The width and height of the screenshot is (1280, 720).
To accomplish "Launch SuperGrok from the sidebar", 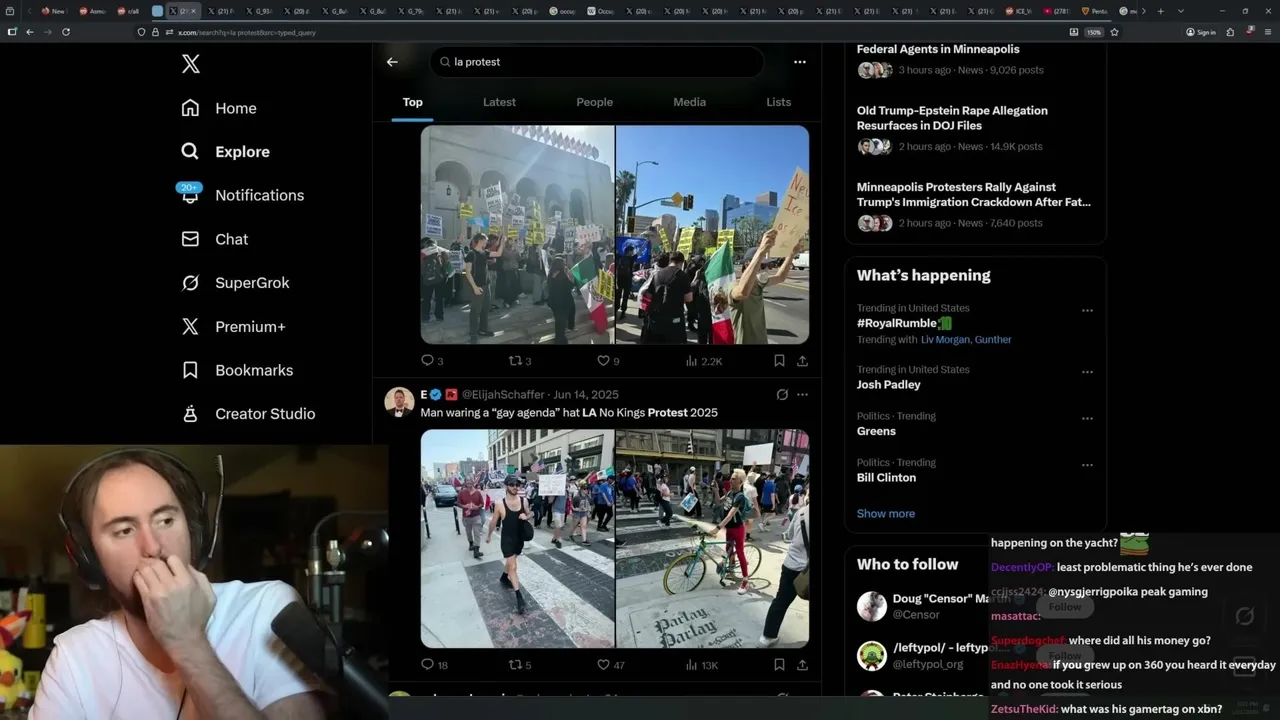I will pyautogui.click(x=235, y=283).
